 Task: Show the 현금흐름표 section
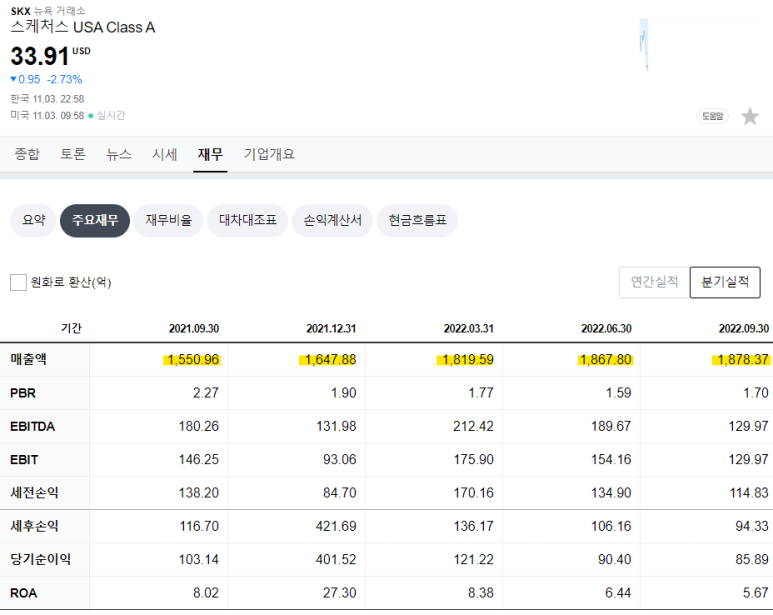click(417, 220)
